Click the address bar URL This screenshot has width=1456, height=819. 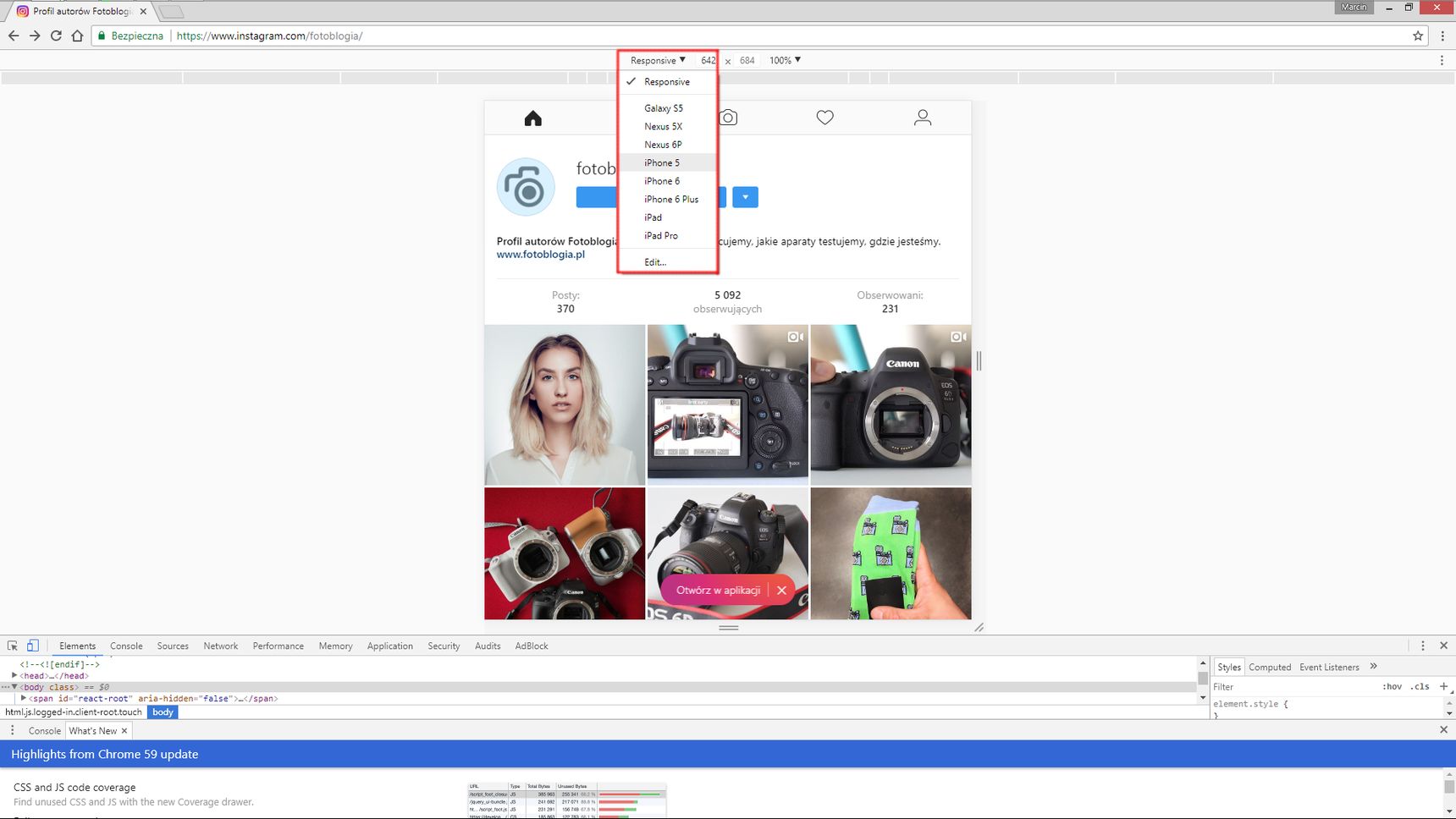point(269,36)
